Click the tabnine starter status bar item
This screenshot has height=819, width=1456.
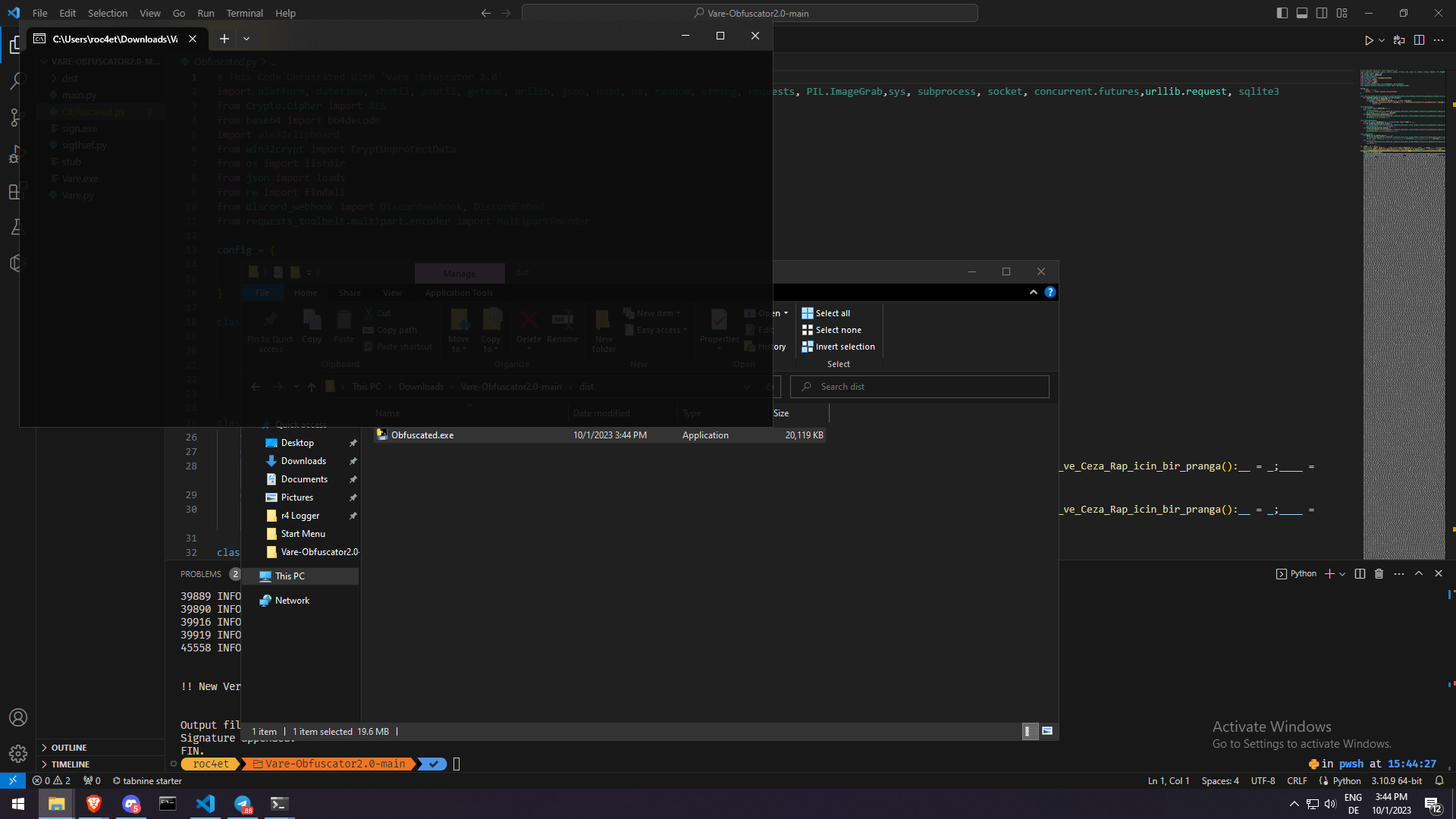point(147,780)
